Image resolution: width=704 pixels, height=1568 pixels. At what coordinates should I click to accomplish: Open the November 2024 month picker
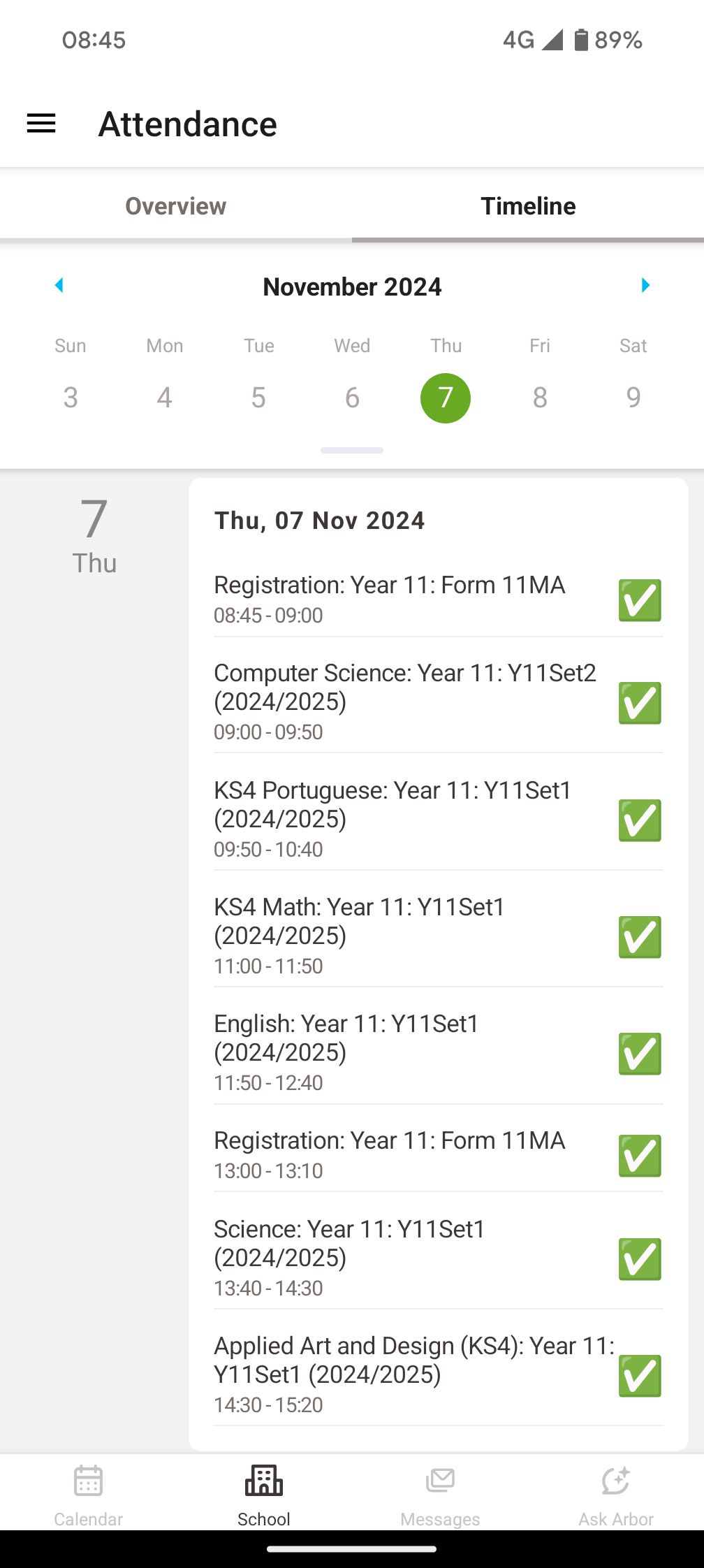pyautogui.click(x=352, y=286)
